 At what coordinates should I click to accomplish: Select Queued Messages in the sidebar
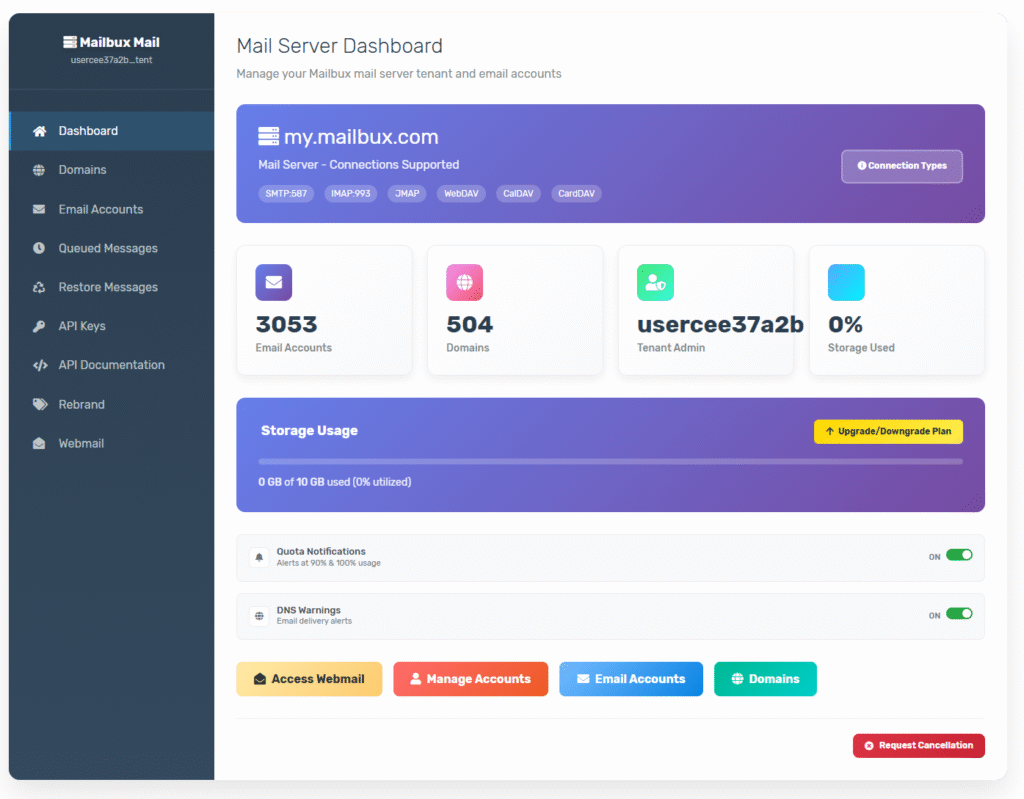point(112,248)
